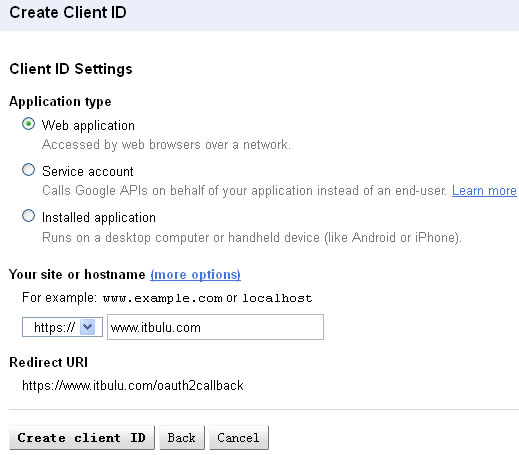Click the Installed application label text
This screenshot has height=455, width=519.
(99, 218)
